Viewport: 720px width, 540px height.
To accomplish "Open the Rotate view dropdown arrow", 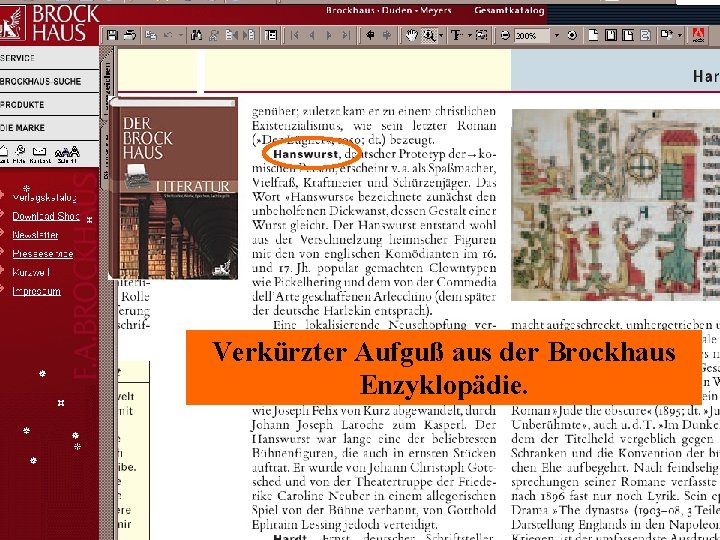I will 679,35.
